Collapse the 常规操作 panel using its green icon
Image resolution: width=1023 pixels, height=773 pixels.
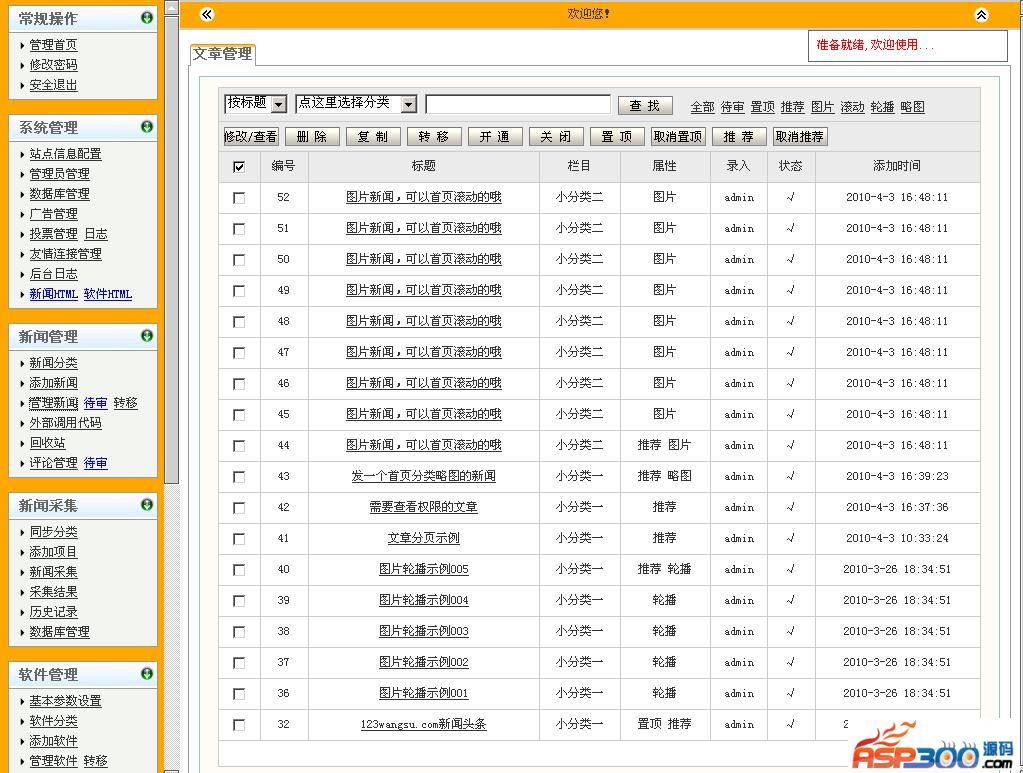coord(147,18)
